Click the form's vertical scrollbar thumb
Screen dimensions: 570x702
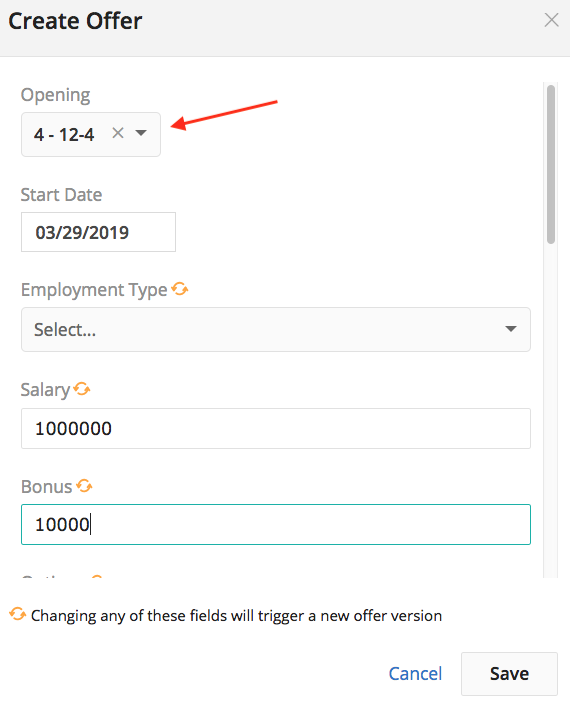tap(551, 164)
